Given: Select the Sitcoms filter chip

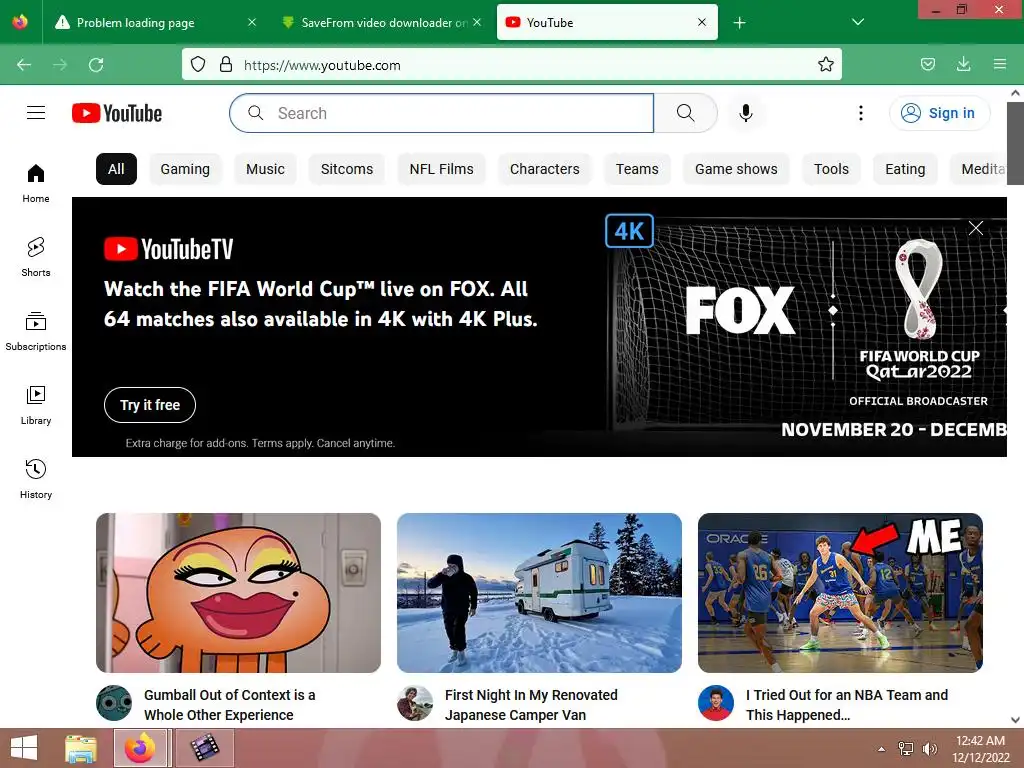Looking at the screenshot, I should pyautogui.click(x=347, y=169).
